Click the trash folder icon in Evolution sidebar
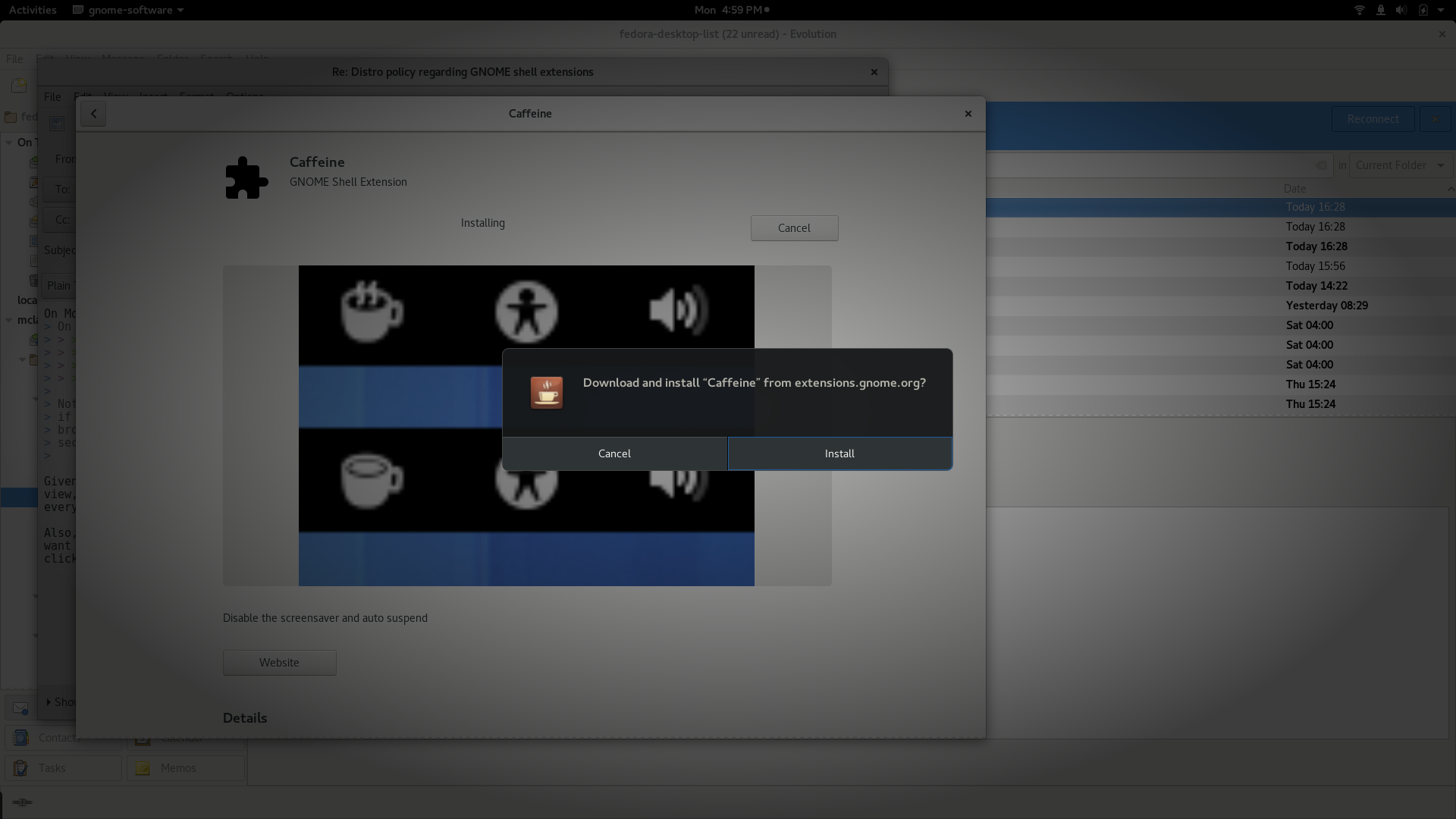Screen dimensions: 1456x819 tap(33, 280)
